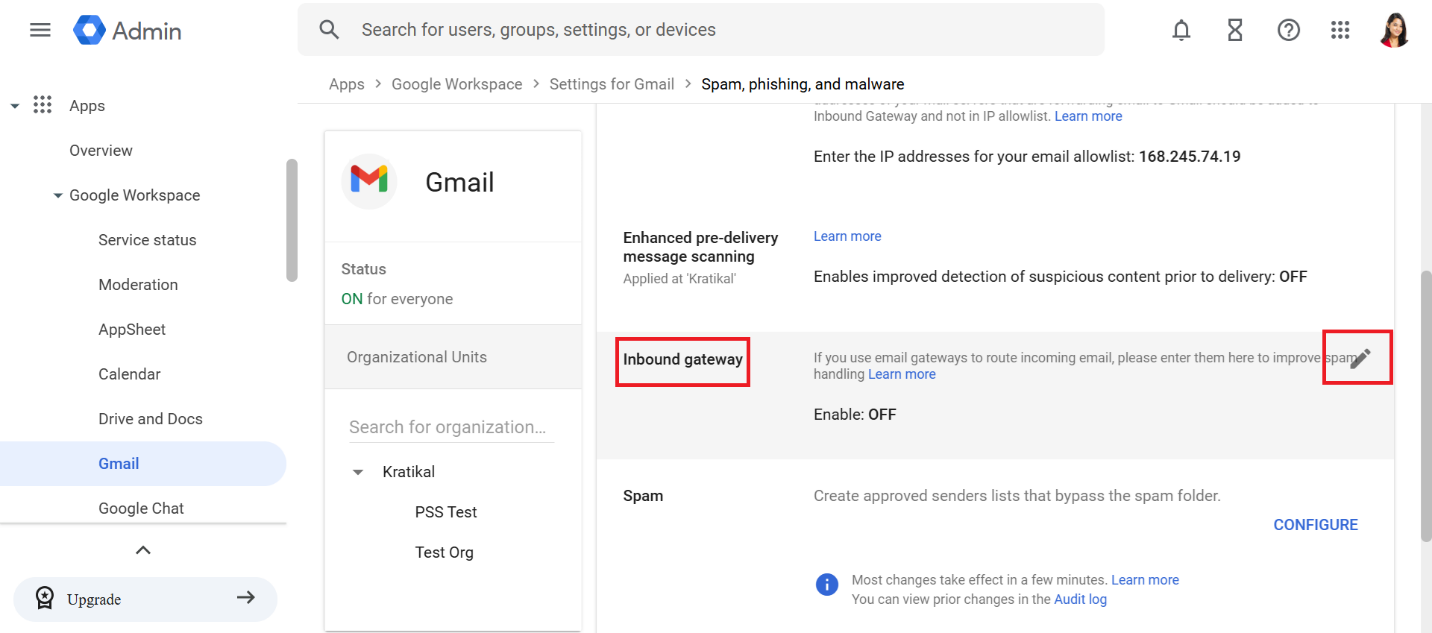Click the sidebar scrollbar
Viewport: 1432px width, 633px height.
pyautogui.click(x=292, y=220)
